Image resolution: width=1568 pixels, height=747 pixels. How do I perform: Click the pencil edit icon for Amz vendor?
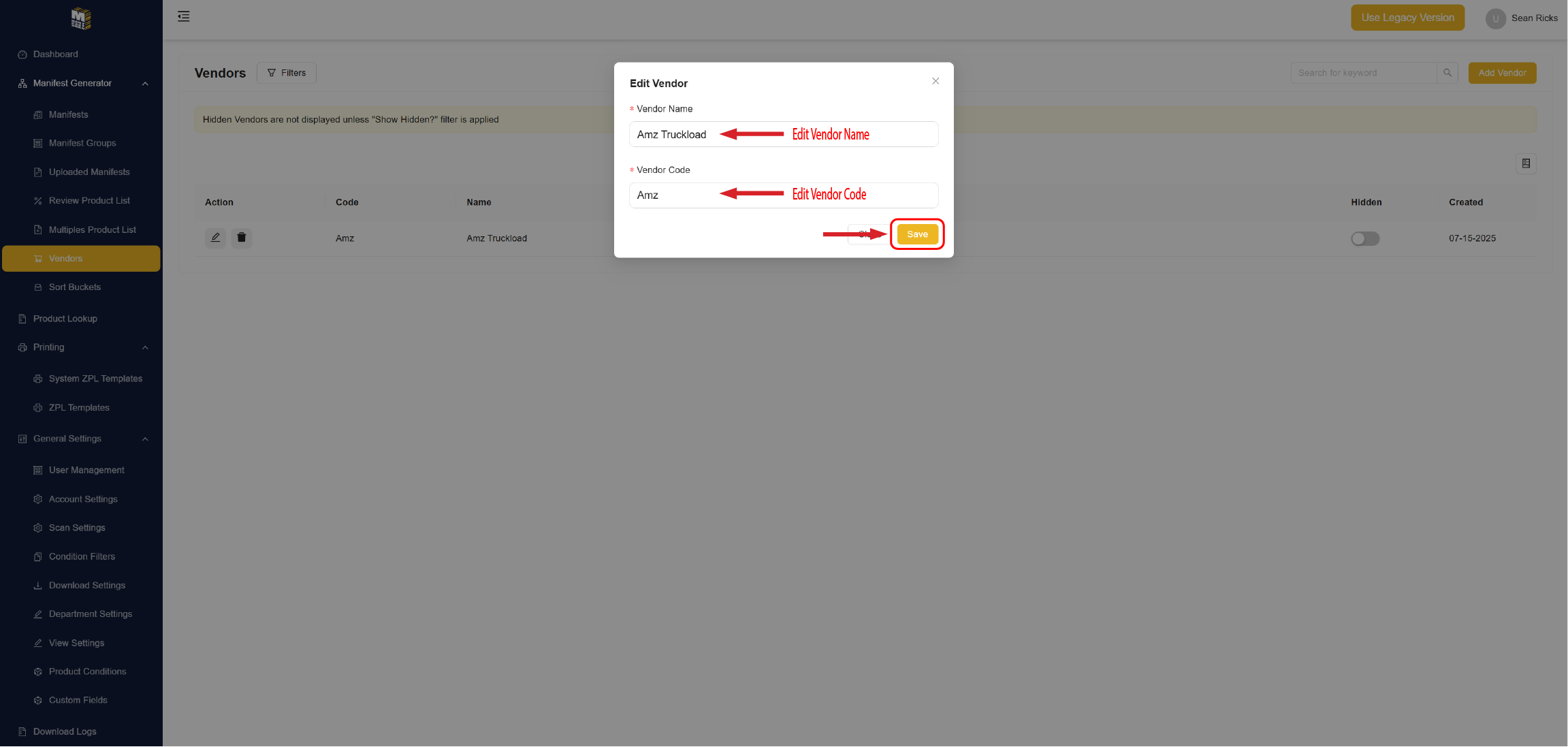click(215, 238)
